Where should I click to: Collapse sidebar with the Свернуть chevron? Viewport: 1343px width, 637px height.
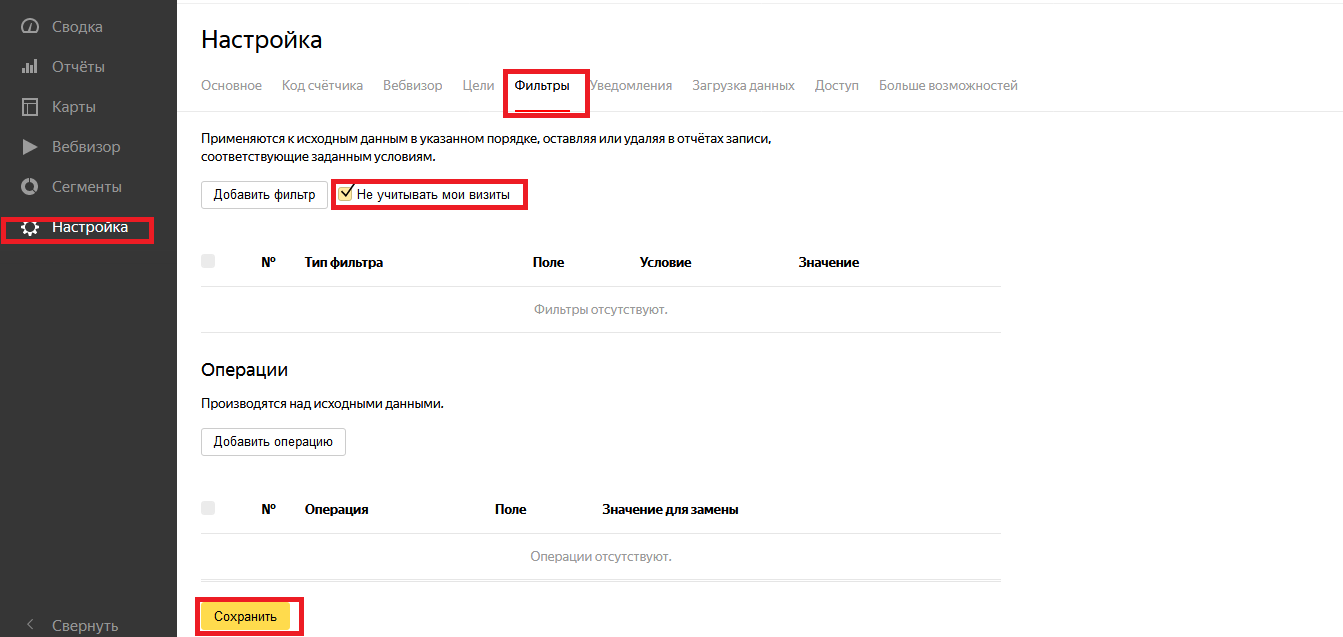tap(30, 625)
